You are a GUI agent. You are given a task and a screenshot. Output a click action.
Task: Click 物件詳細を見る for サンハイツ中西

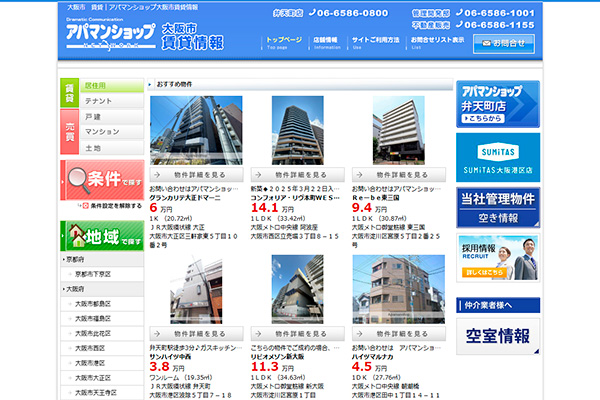196,334
